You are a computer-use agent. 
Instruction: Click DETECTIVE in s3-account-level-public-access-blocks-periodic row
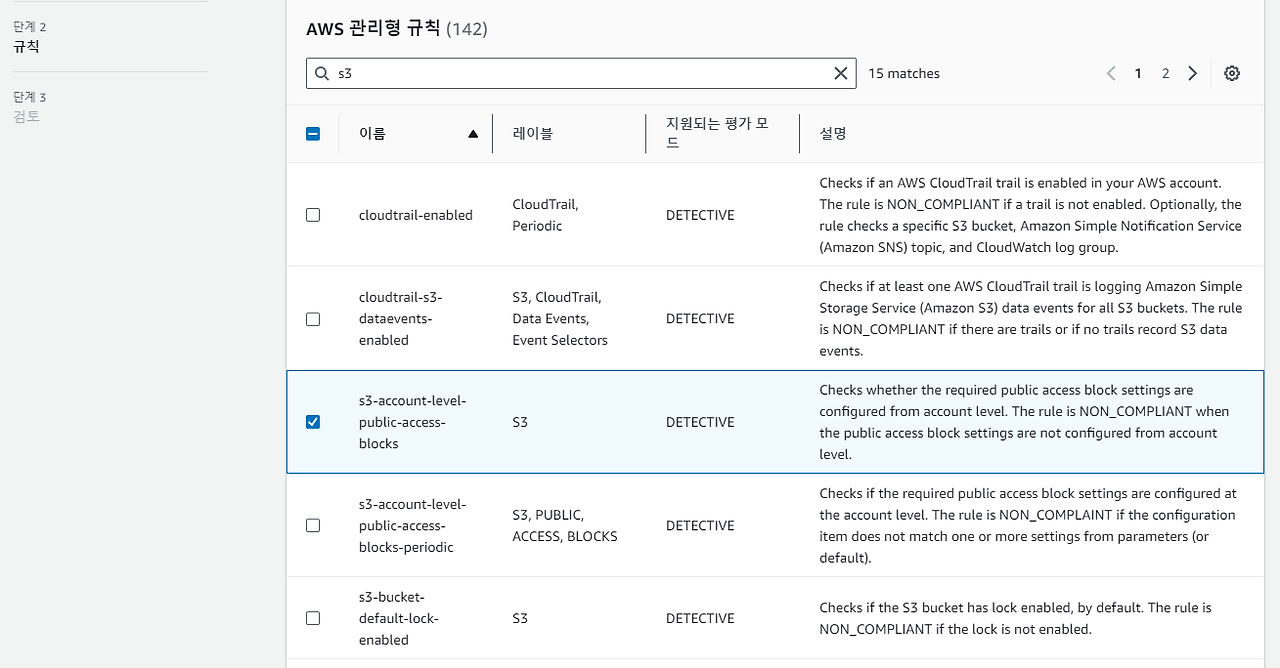click(x=700, y=525)
